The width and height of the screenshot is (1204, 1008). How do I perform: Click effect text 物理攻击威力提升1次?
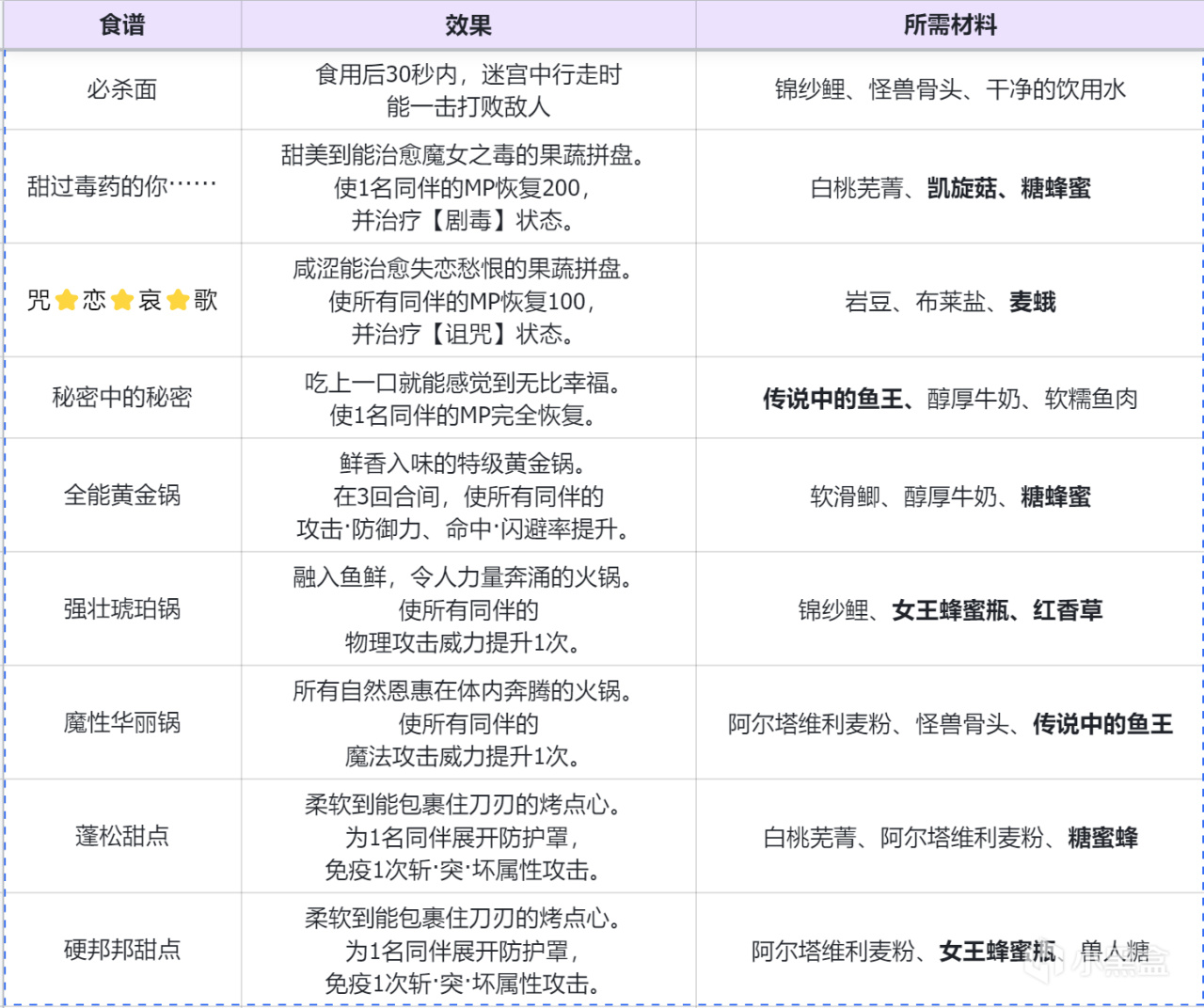point(462,642)
